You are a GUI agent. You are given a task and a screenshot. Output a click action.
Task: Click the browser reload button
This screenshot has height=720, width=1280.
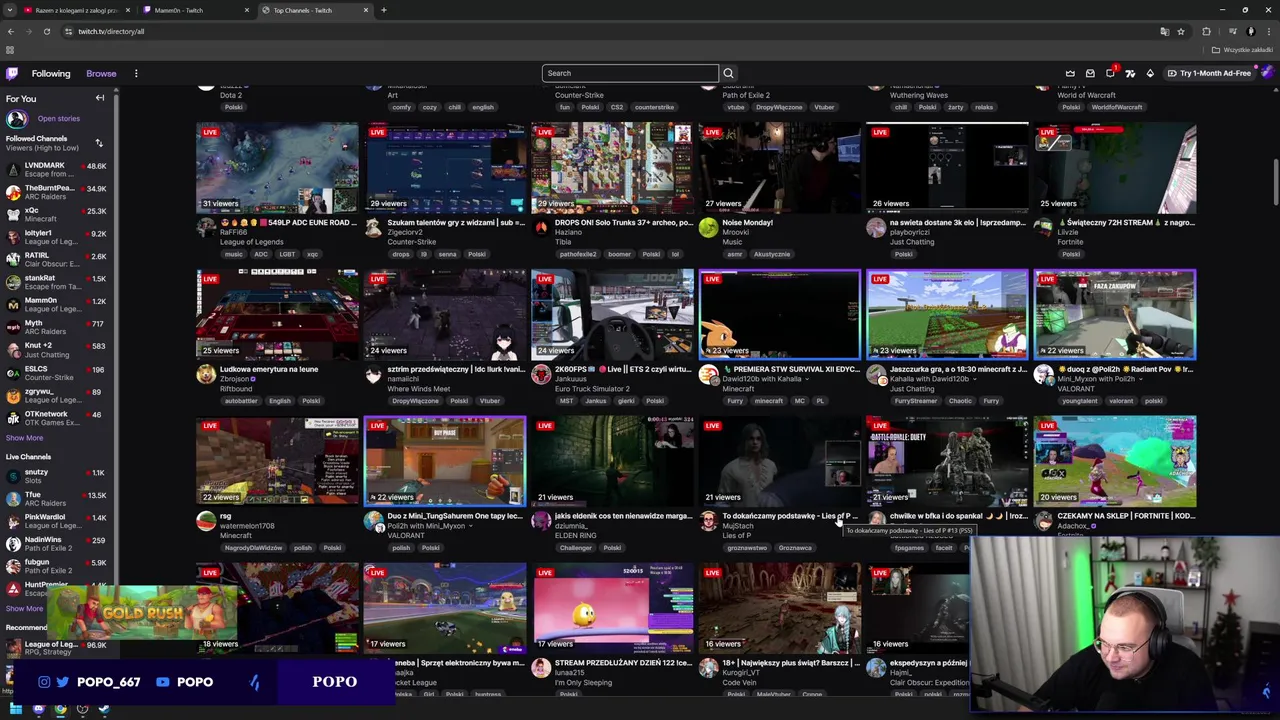click(x=46, y=31)
